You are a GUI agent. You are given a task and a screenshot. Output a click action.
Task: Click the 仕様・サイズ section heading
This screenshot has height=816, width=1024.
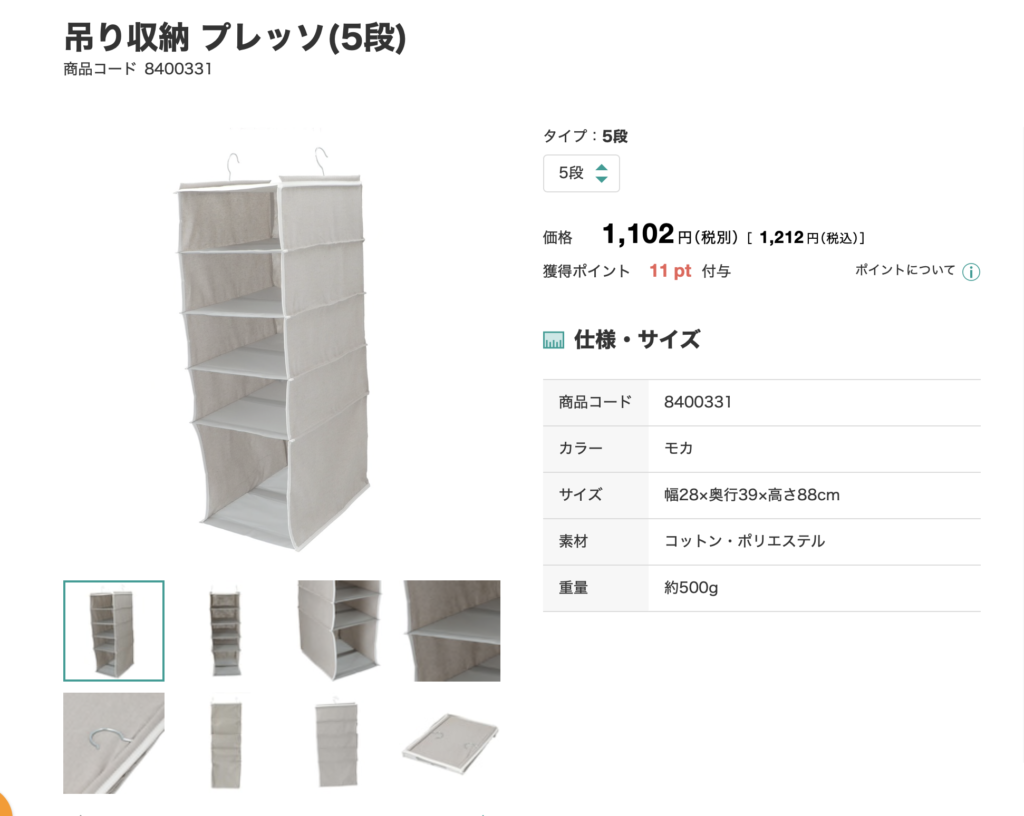[x=637, y=339]
